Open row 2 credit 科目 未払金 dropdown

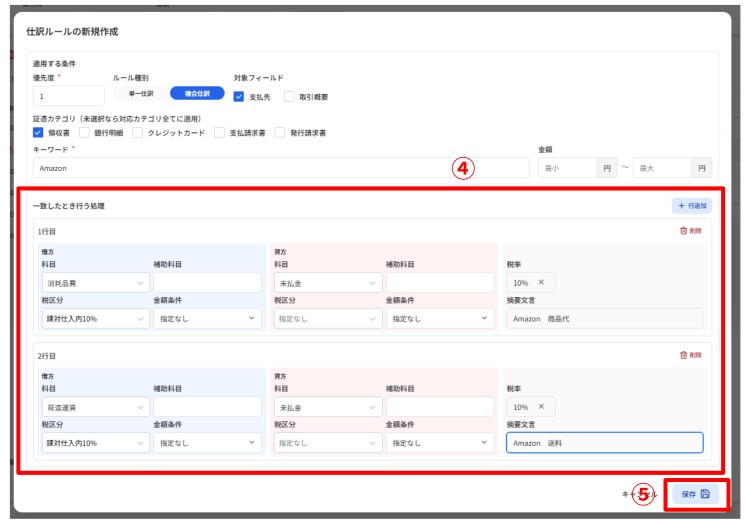[x=328, y=407]
